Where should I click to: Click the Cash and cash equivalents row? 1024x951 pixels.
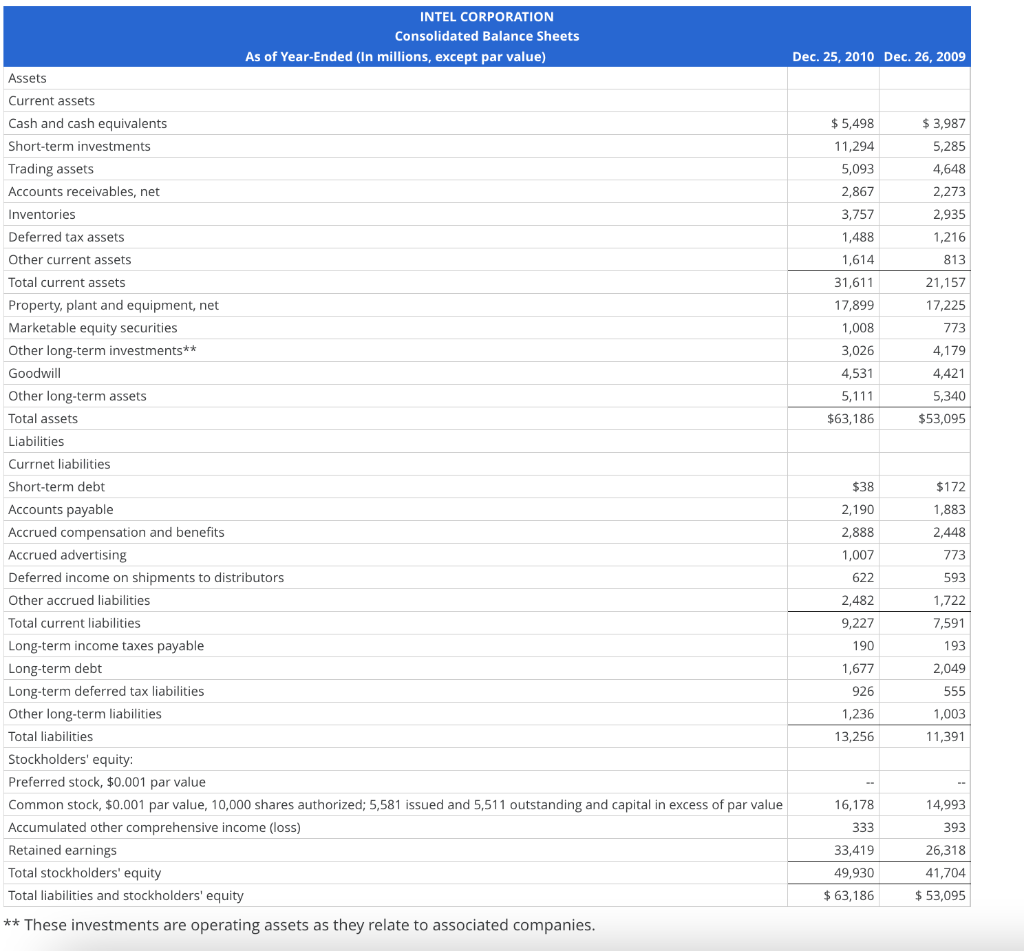[86, 123]
